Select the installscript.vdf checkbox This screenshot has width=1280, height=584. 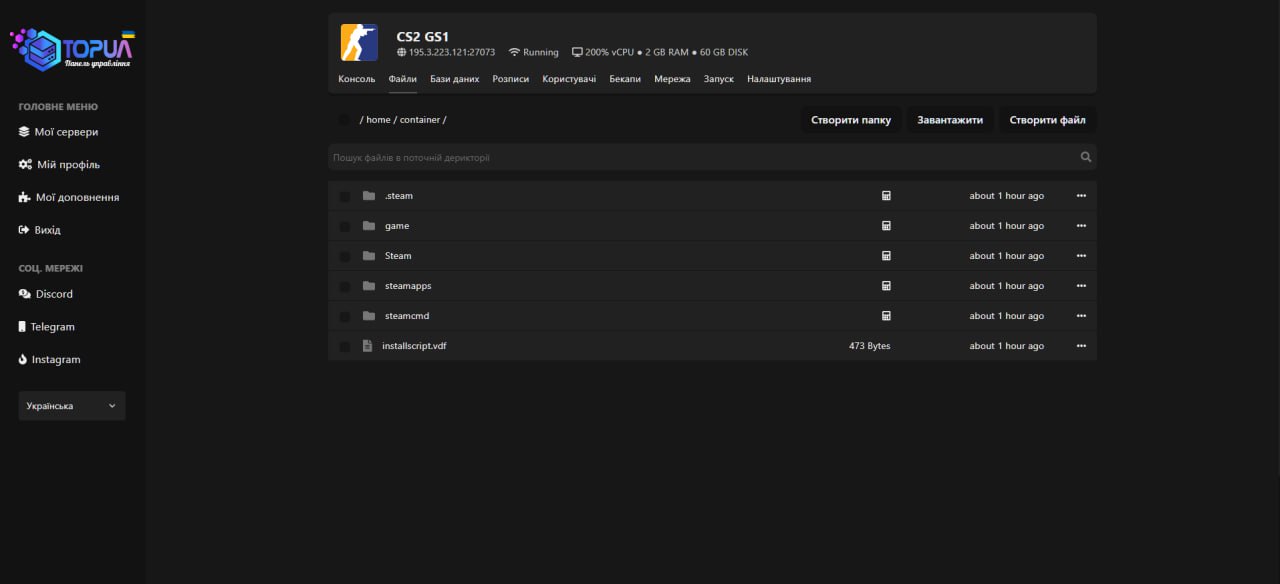pyautogui.click(x=345, y=346)
